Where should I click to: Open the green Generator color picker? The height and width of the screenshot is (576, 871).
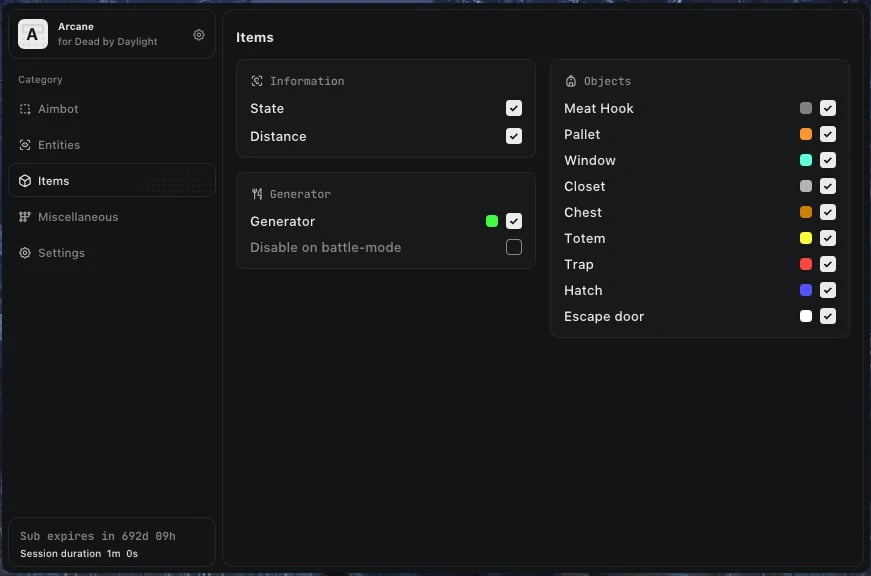point(492,221)
